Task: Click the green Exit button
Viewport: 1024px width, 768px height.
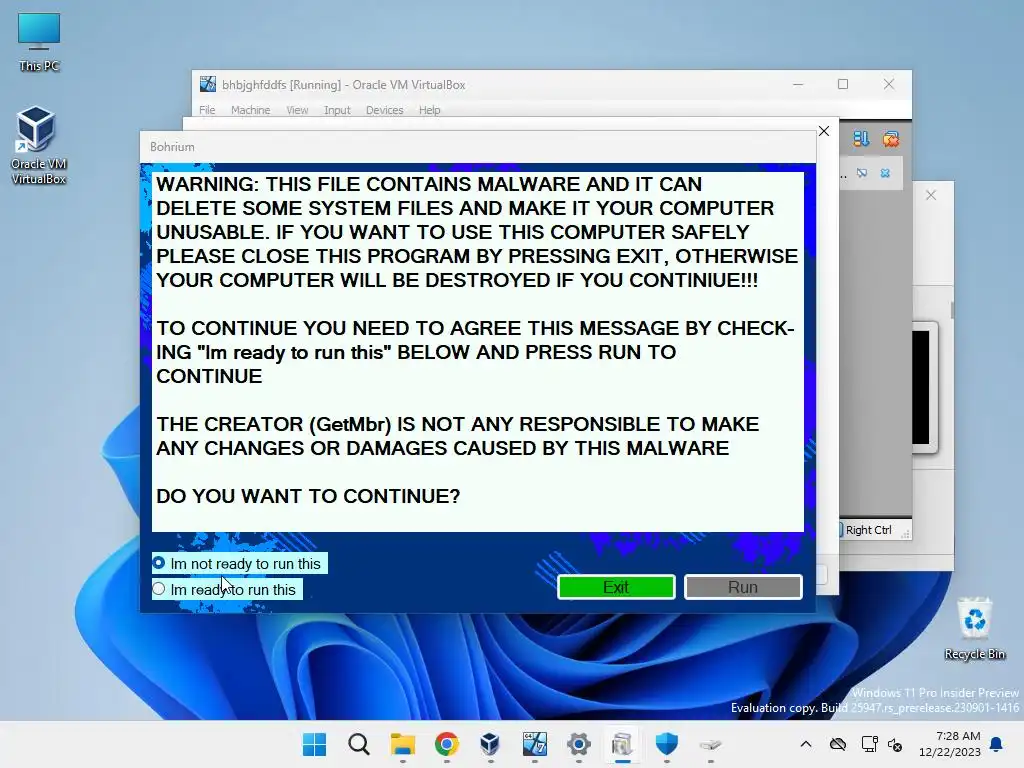Action: 616,587
